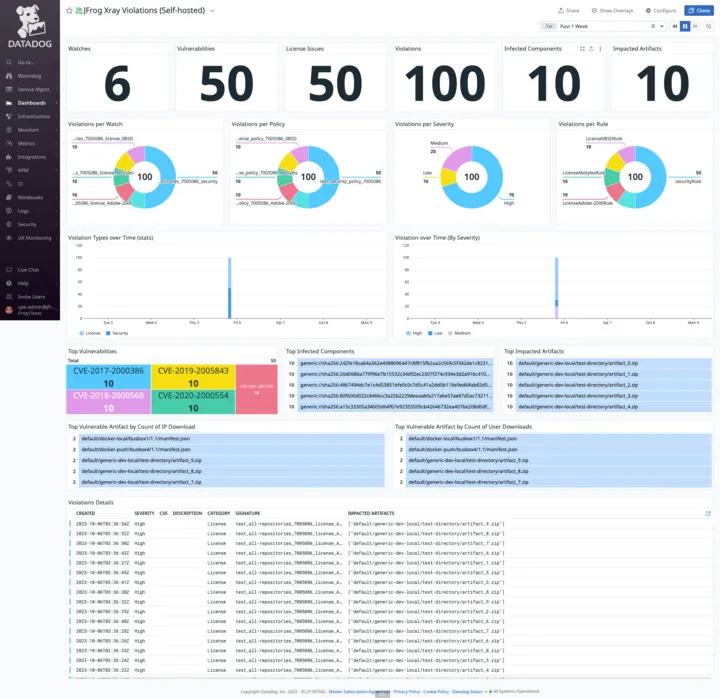Open Live Chat from the sidebar
The image size is (720, 698).
point(28,270)
